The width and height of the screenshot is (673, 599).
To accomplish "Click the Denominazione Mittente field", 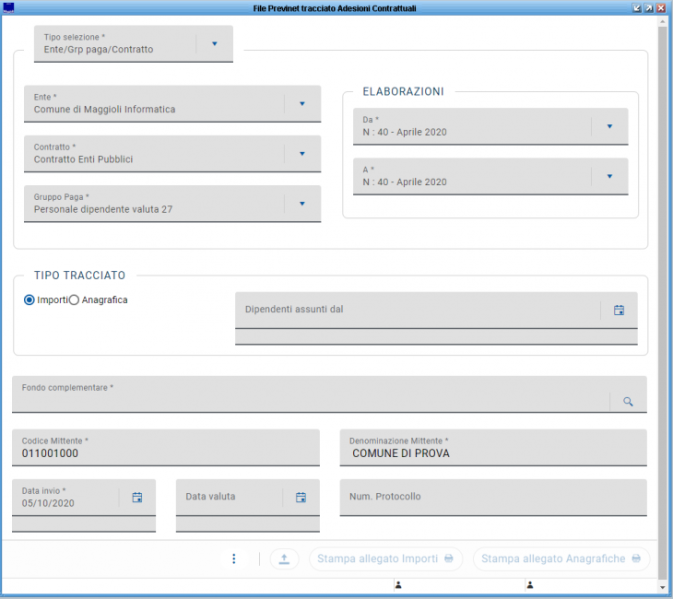I will (x=493, y=448).
